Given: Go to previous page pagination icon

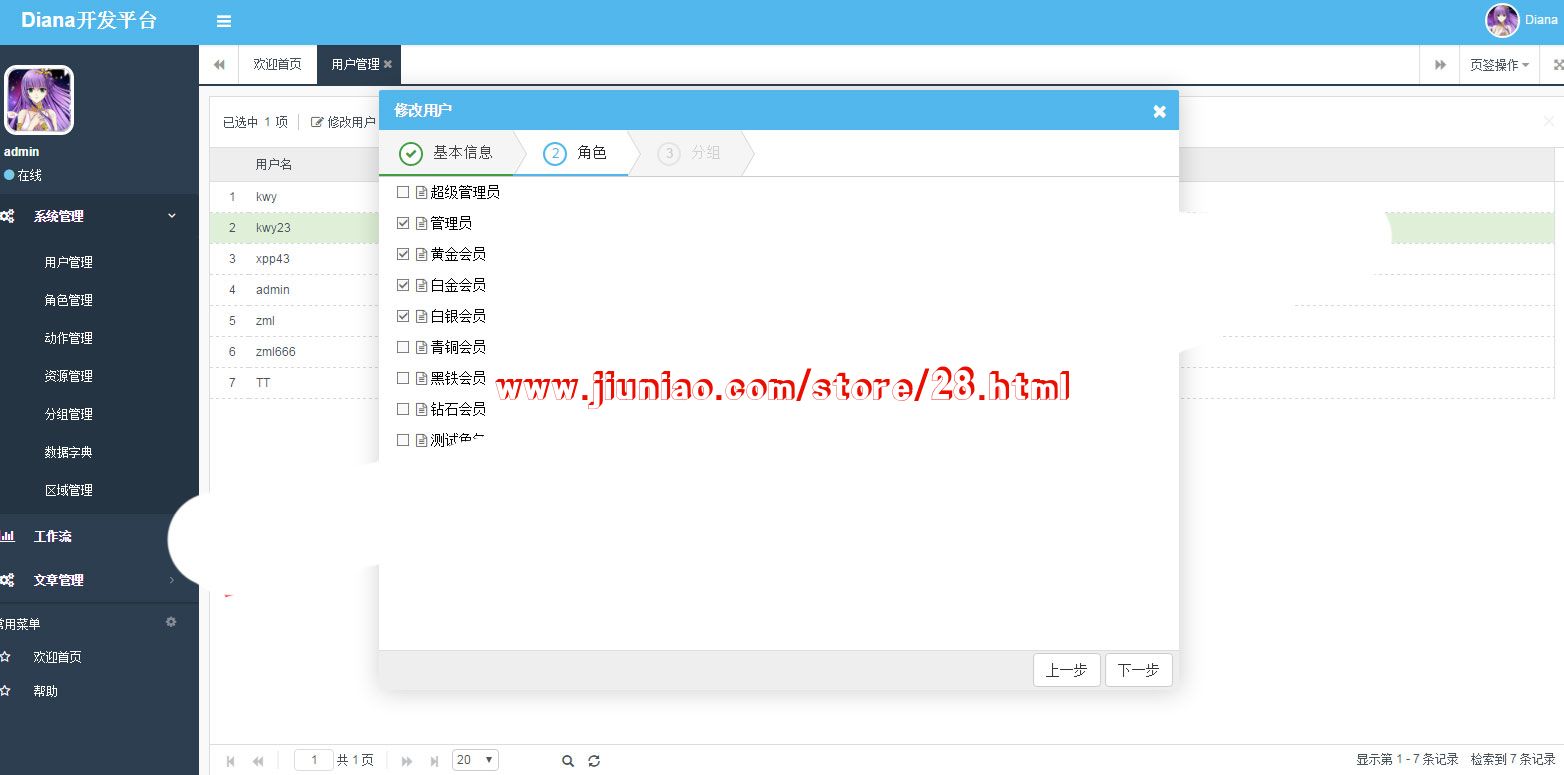Looking at the screenshot, I should tap(258, 761).
